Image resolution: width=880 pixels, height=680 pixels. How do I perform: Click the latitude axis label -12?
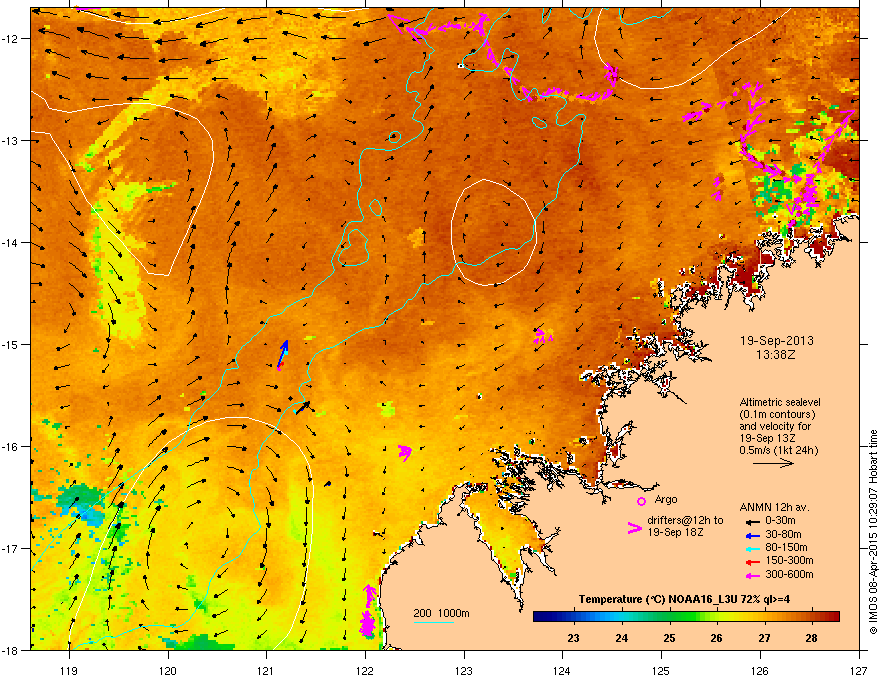tap(11, 38)
